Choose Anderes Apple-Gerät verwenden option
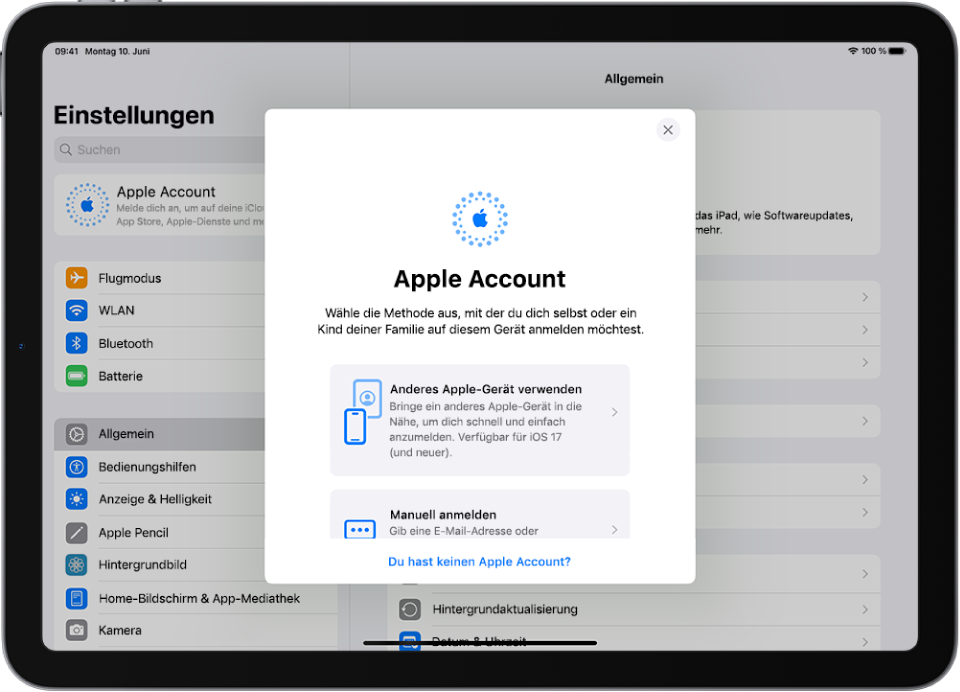This screenshot has width=960, height=692. coord(480,420)
